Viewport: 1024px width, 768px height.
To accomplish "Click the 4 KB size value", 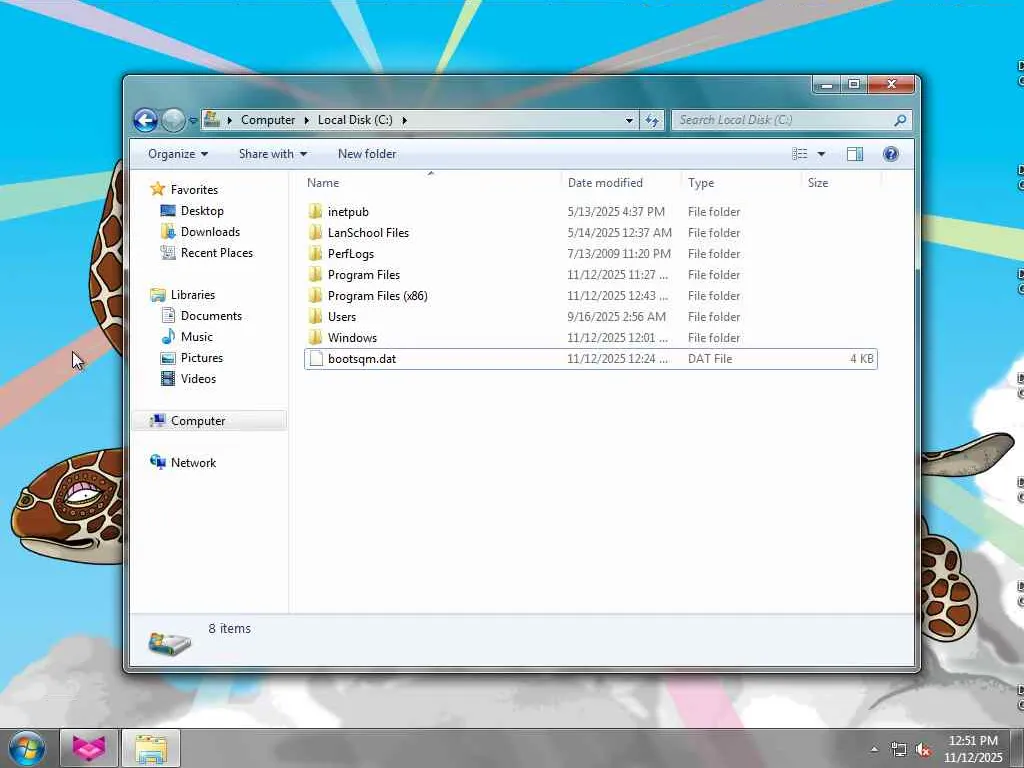I will coord(861,359).
